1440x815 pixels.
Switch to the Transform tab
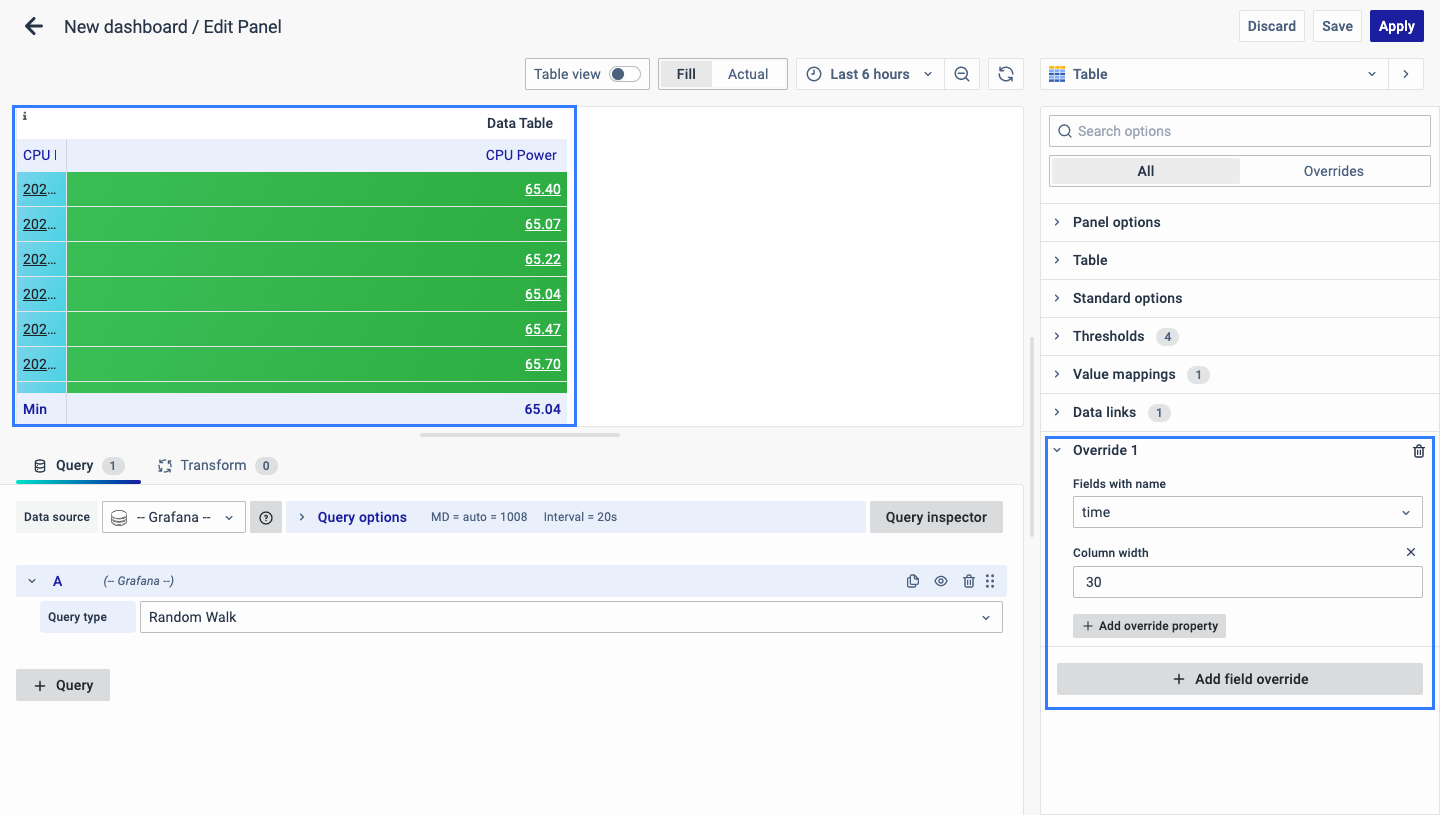(x=213, y=465)
